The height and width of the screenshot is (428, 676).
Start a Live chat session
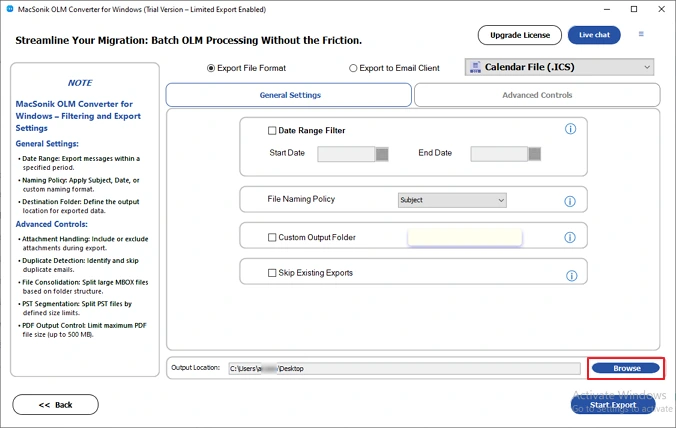tap(594, 35)
